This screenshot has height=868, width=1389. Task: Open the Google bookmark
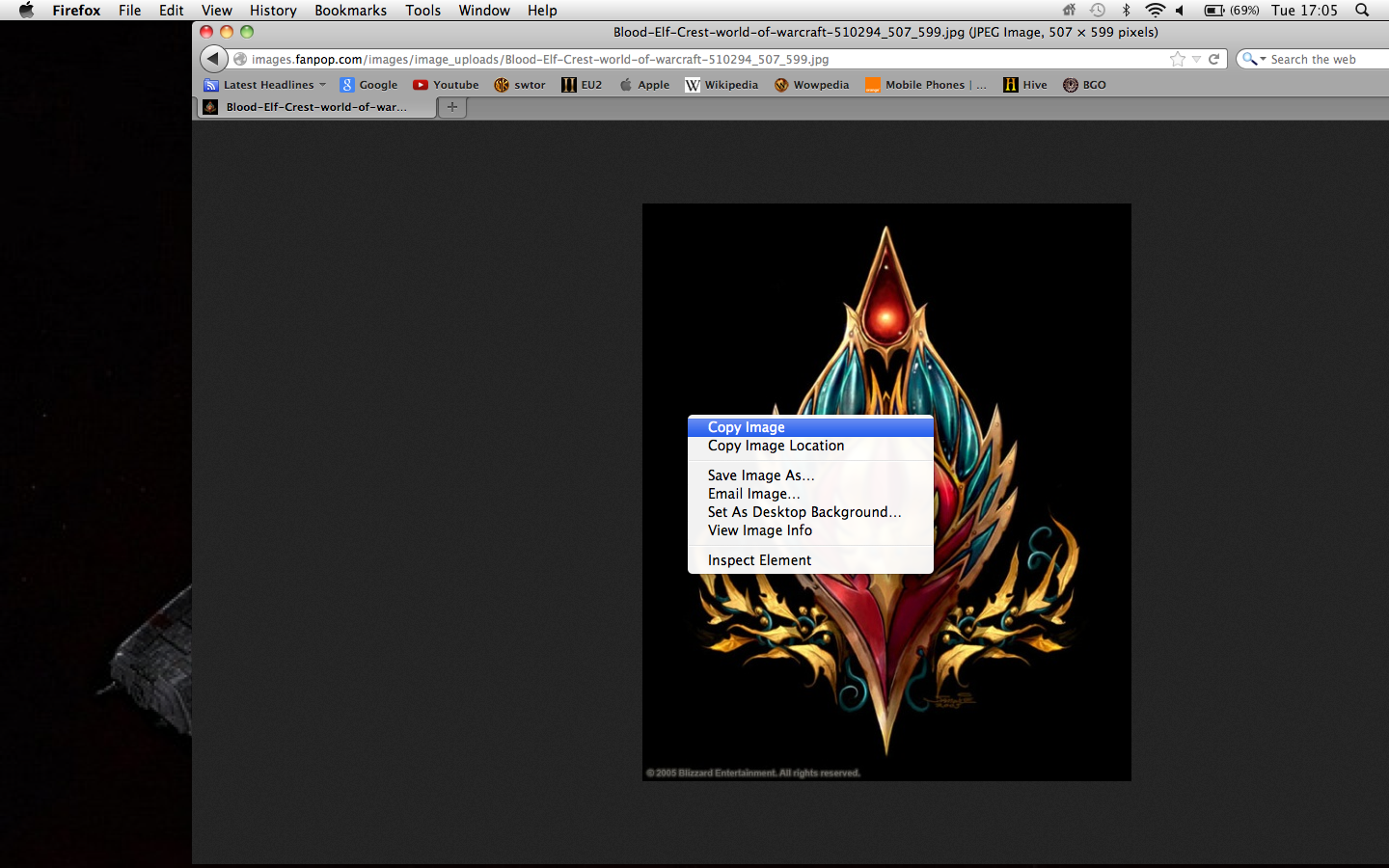coord(368,85)
